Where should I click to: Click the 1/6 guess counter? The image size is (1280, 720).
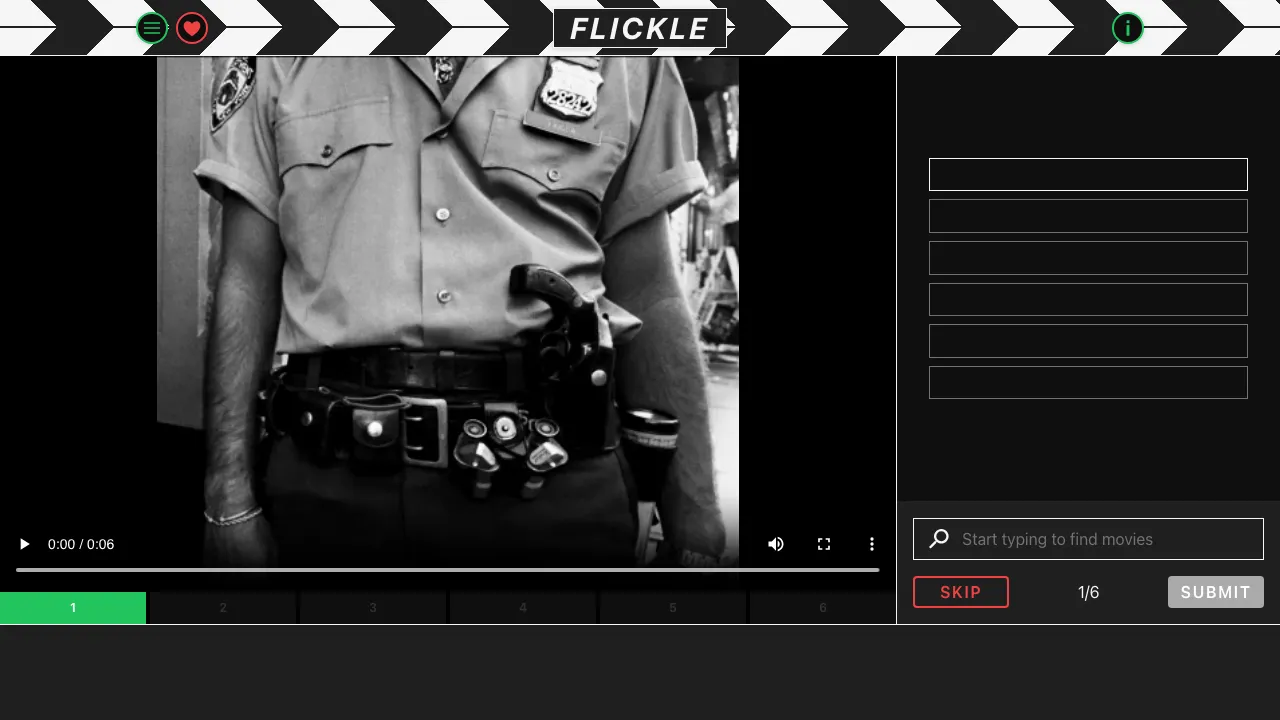[x=1088, y=592]
